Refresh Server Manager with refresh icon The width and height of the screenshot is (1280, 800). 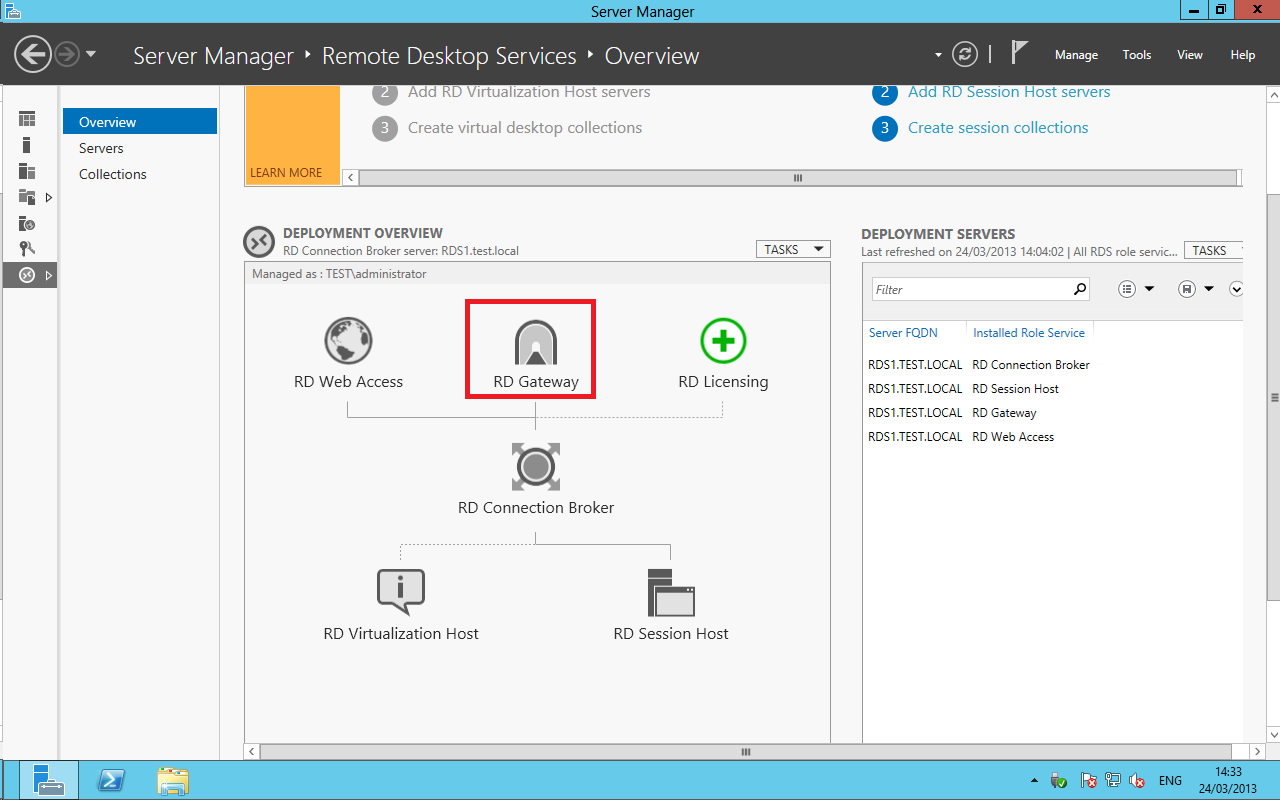pos(964,55)
